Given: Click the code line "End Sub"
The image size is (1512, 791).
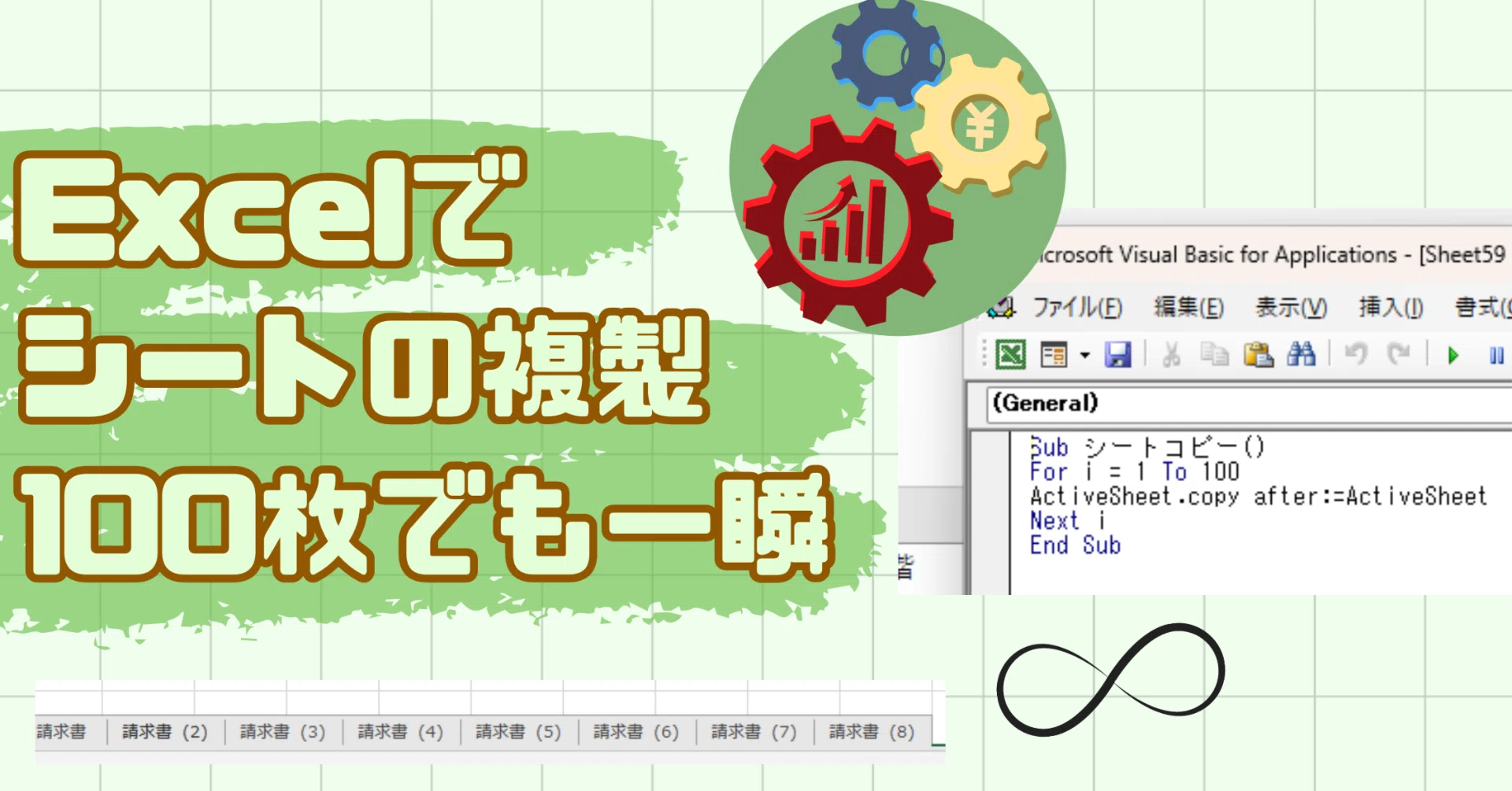Looking at the screenshot, I should 1075,545.
